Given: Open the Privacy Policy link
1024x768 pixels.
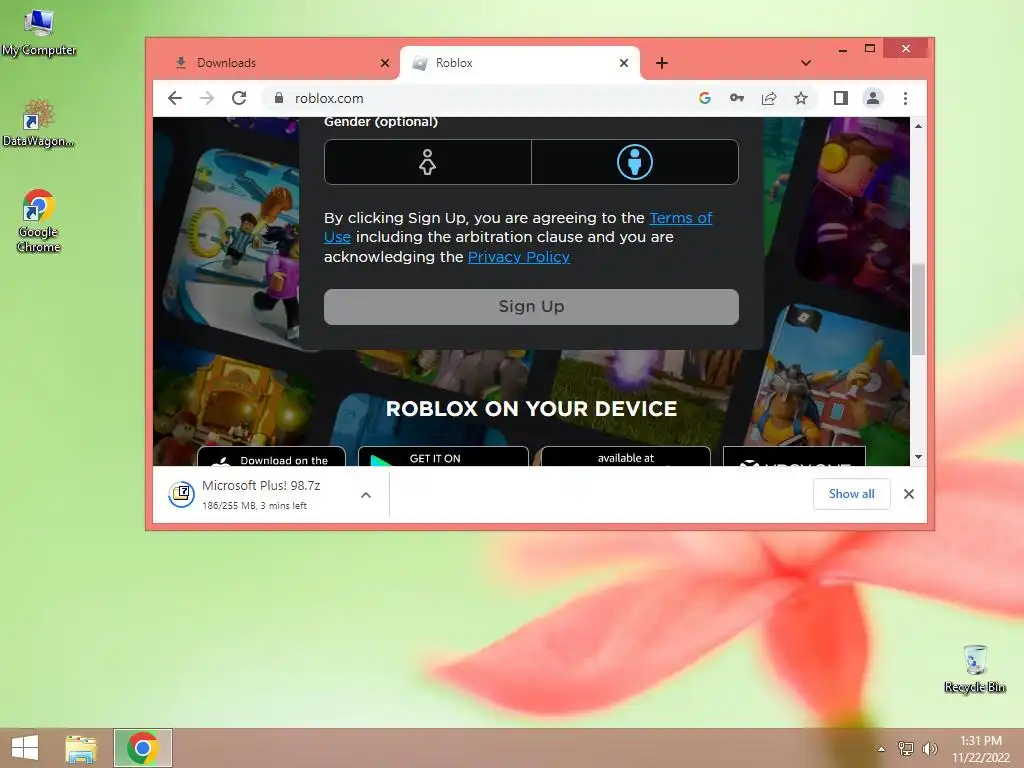Looking at the screenshot, I should click(519, 257).
